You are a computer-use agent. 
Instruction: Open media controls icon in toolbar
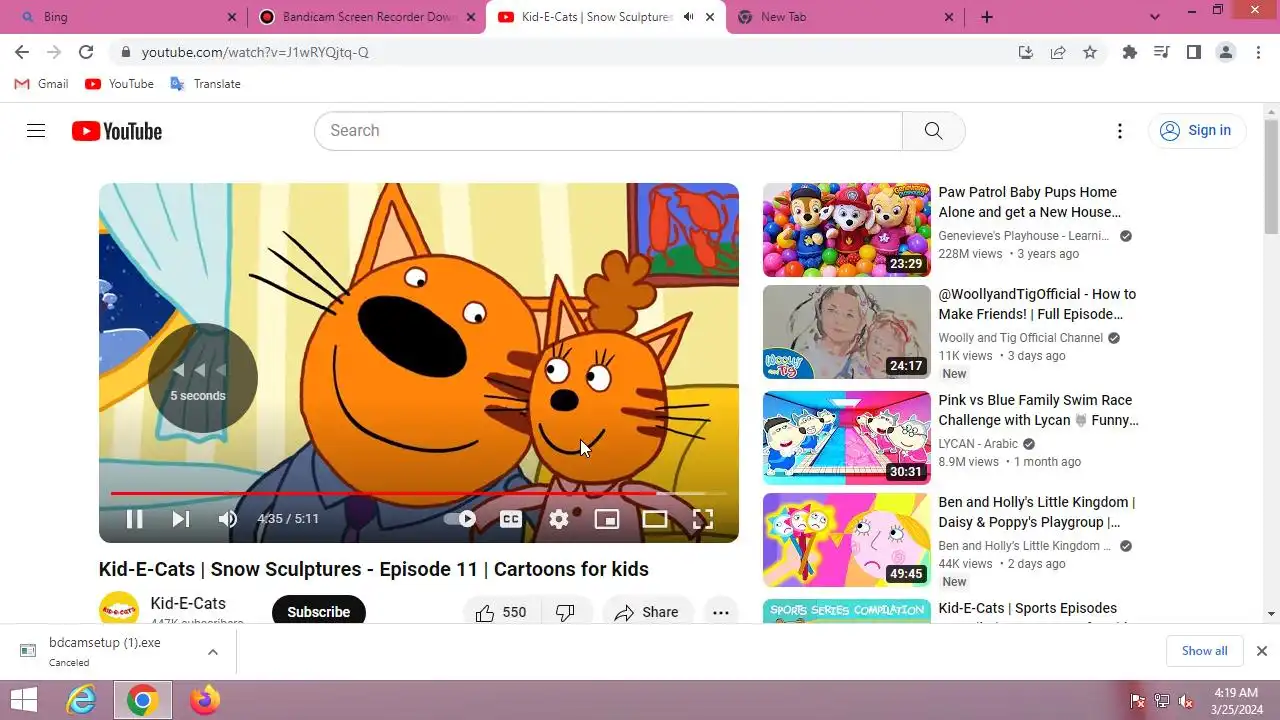coord(1162,52)
